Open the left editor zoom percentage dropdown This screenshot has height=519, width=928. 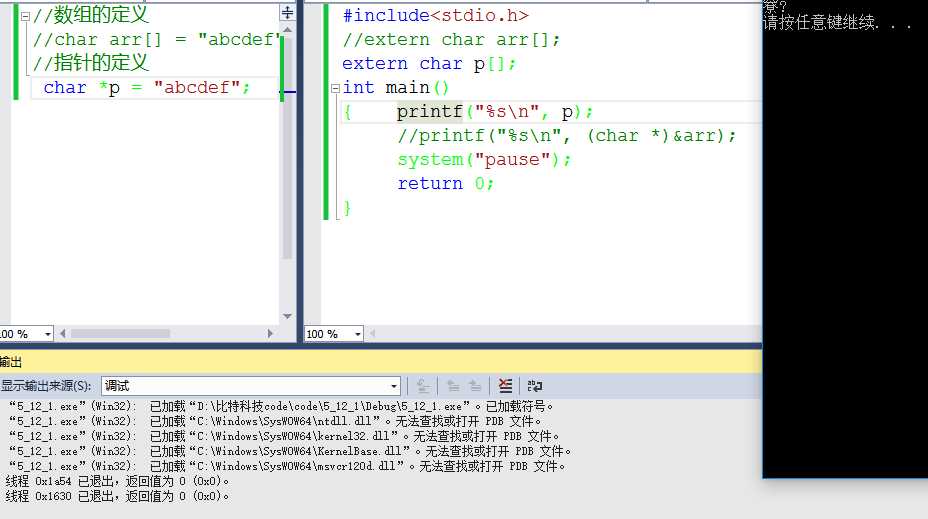click(47, 334)
